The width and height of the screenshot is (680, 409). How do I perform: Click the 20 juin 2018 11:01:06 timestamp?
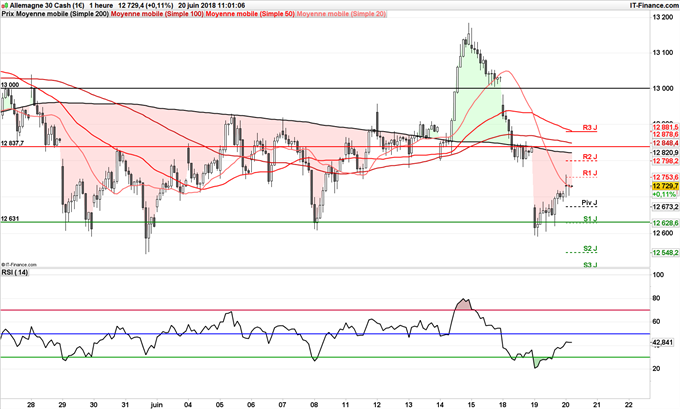click(x=211, y=6)
